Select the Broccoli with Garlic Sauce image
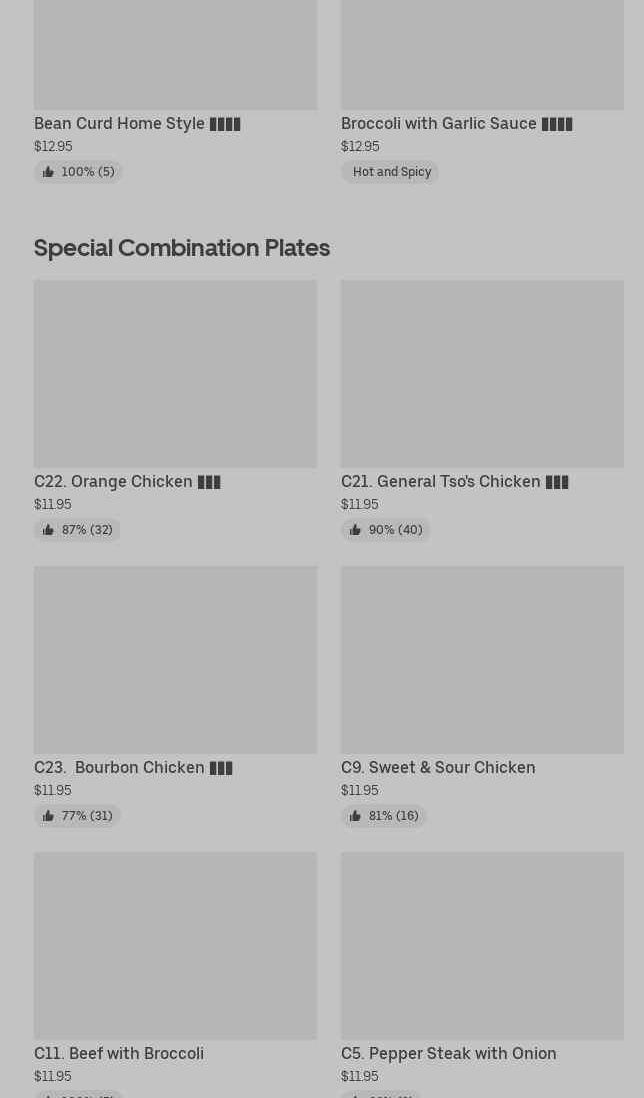 pyautogui.click(x=482, y=54)
